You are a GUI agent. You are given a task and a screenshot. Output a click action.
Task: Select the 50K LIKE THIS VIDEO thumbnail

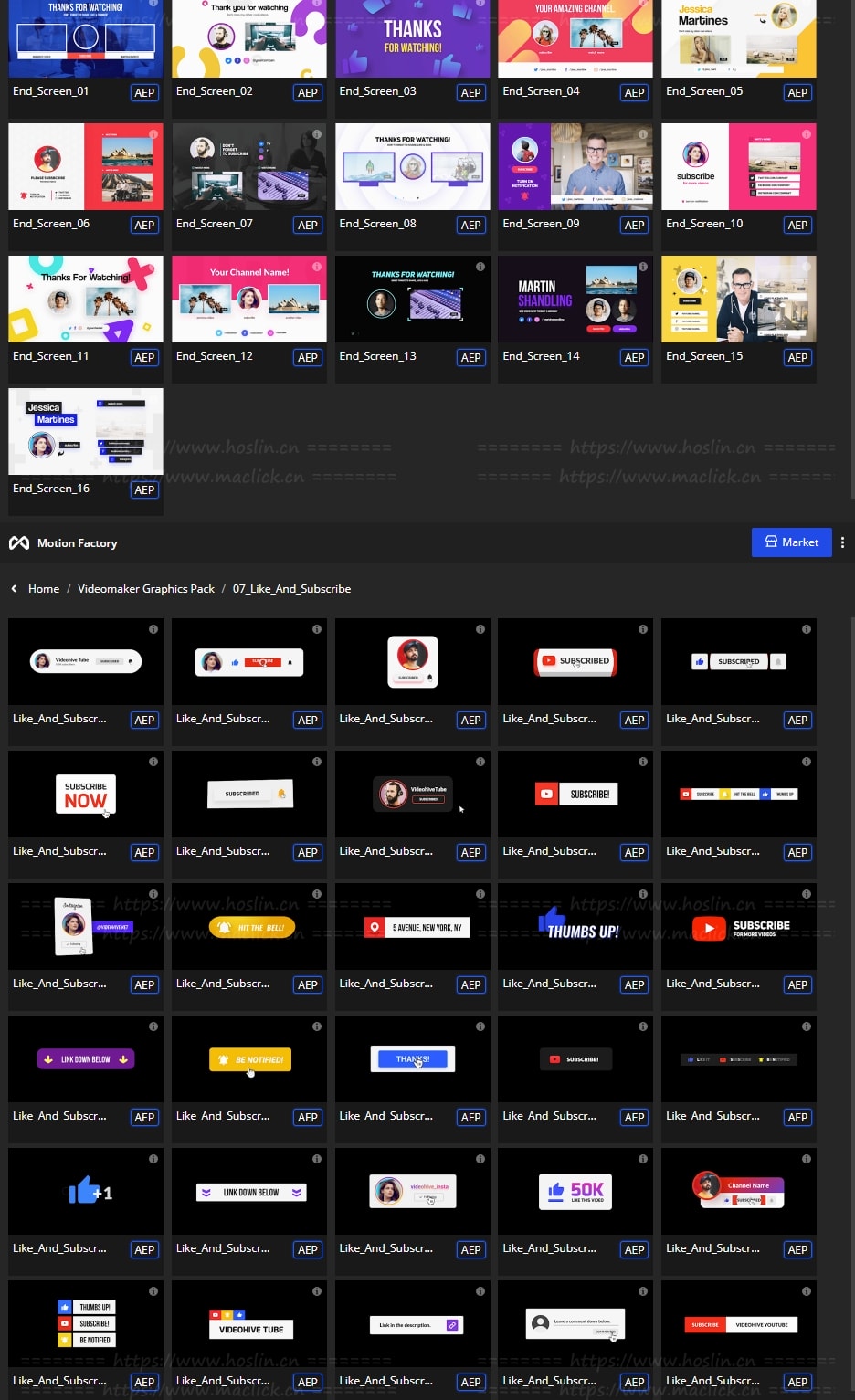click(x=575, y=1191)
